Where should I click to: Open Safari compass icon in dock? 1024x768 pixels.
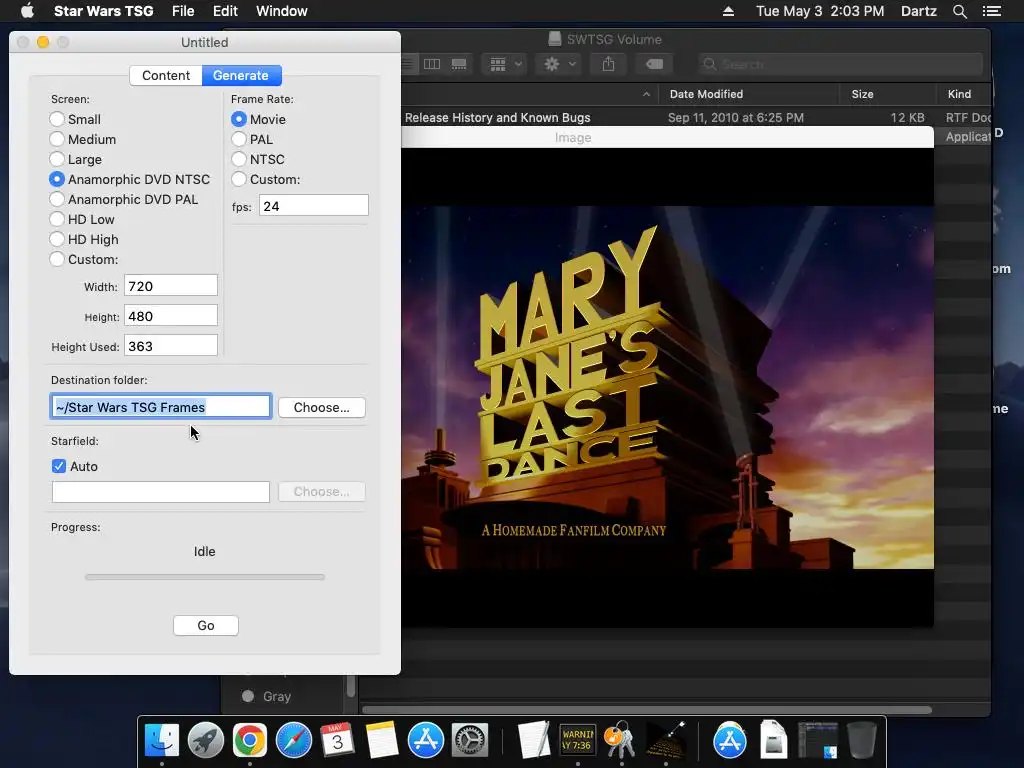pos(294,741)
